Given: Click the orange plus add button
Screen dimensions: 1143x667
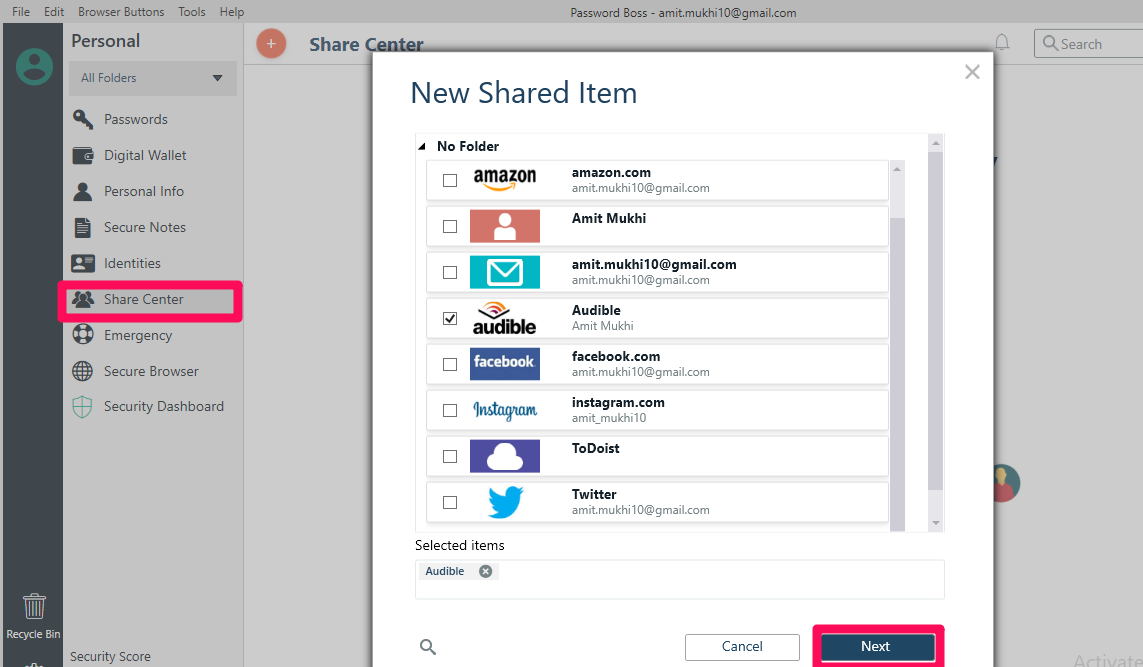Looking at the screenshot, I should click(271, 44).
